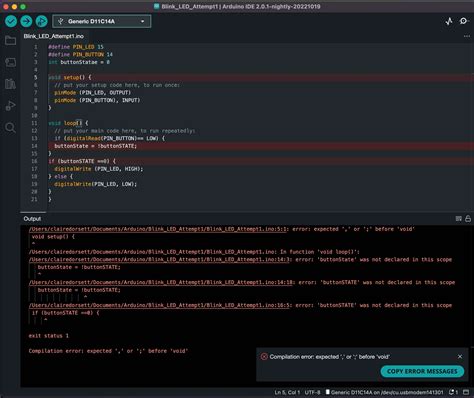Open the Search panel in sidebar
474x398 pixels.
[10, 127]
